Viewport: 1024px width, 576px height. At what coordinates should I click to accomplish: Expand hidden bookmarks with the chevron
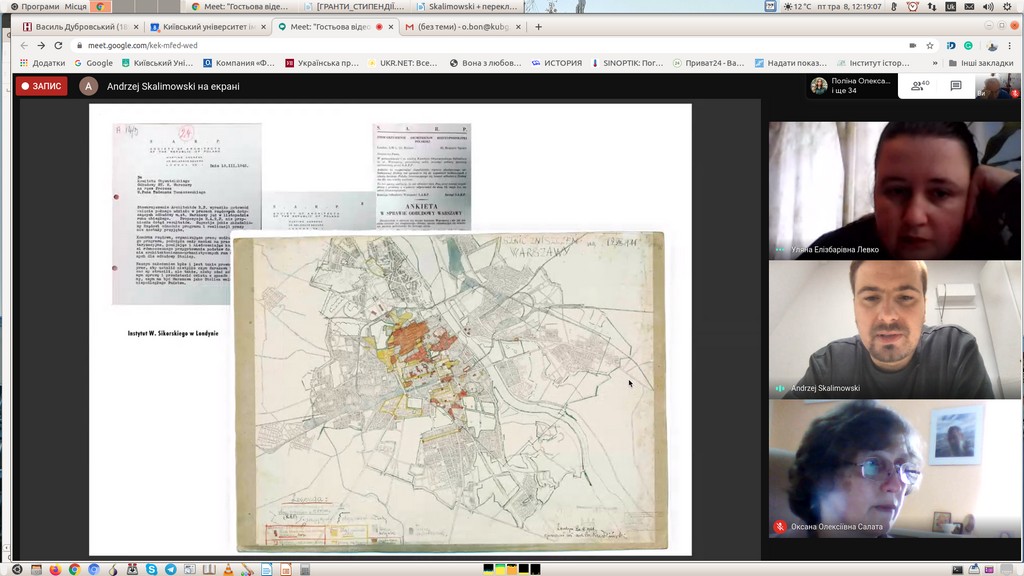(x=936, y=63)
